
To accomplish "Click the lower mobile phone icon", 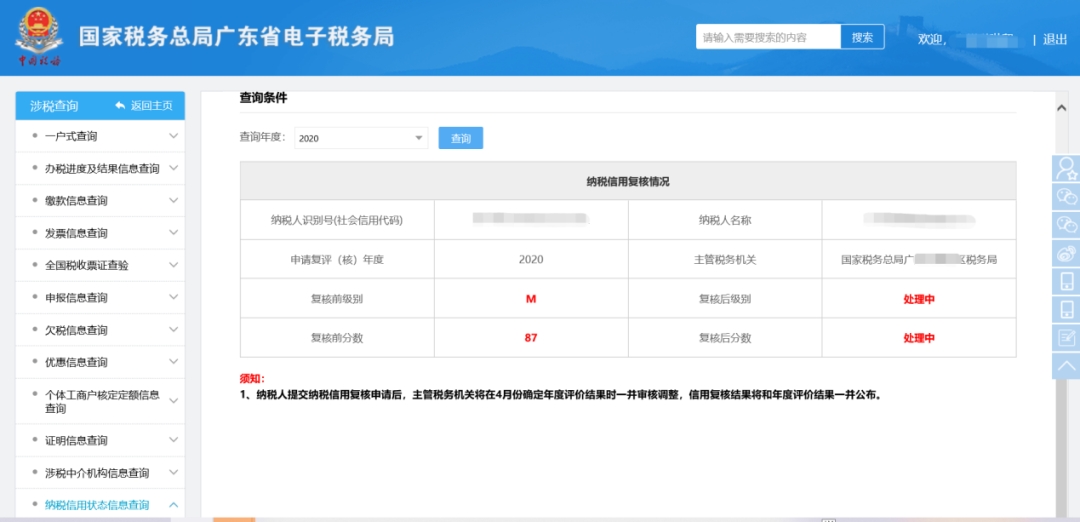I will click(x=1066, y=309).
